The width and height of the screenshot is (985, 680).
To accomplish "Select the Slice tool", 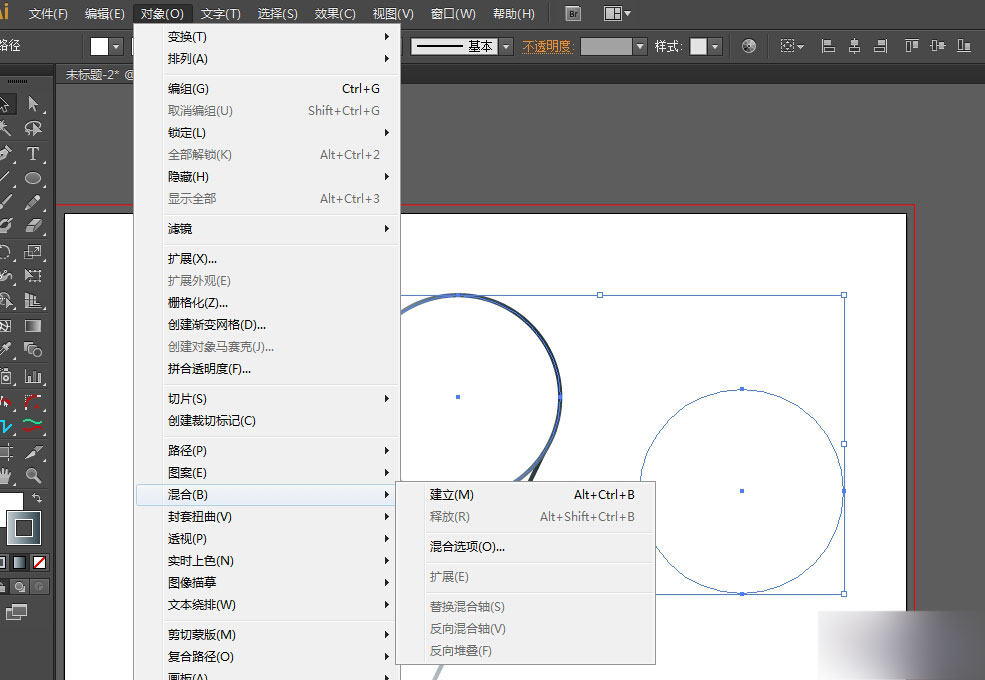I will click(33, 451).
